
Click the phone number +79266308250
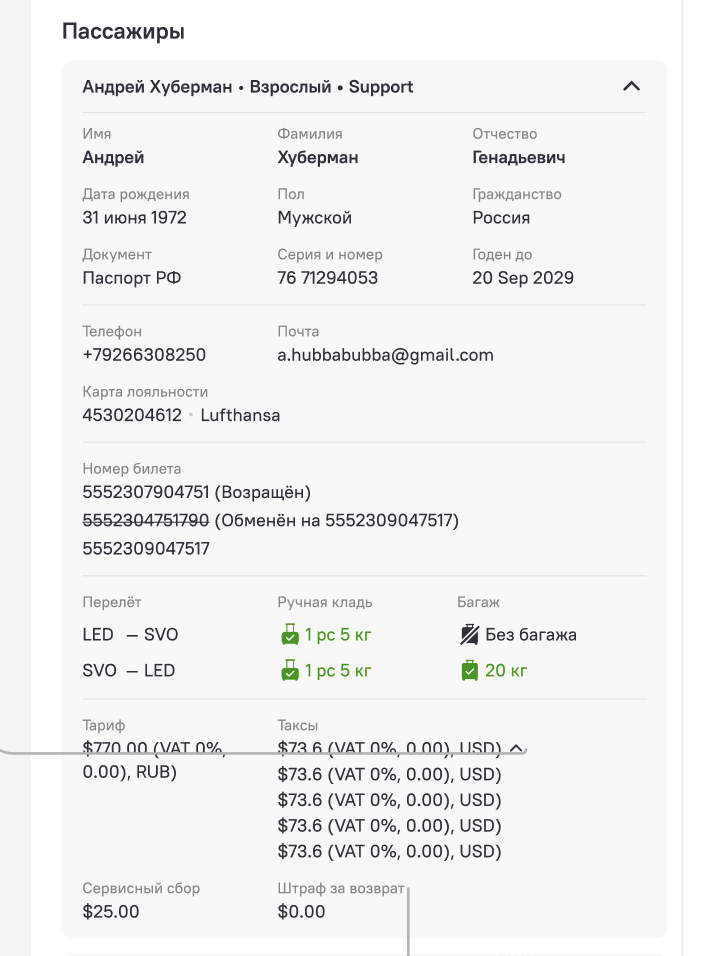(x=144, y=355)
